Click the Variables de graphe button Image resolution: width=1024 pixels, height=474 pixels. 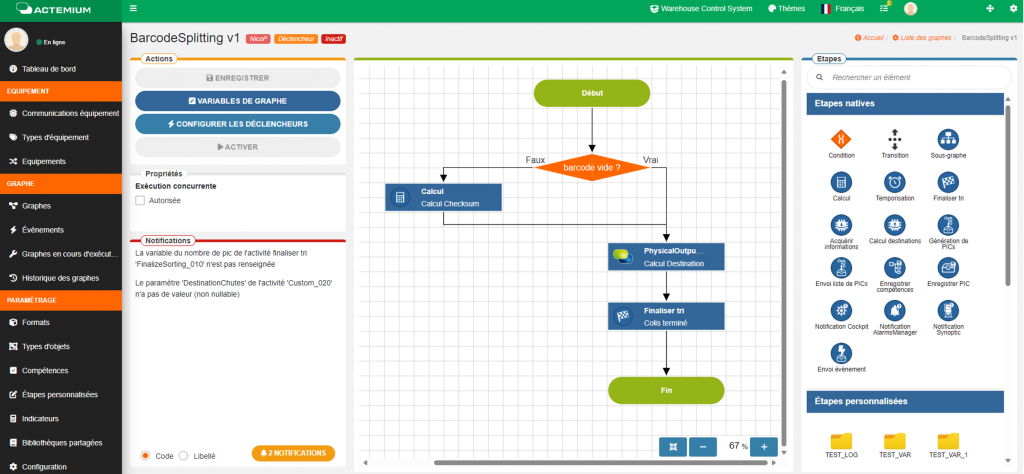pos(238,101)
